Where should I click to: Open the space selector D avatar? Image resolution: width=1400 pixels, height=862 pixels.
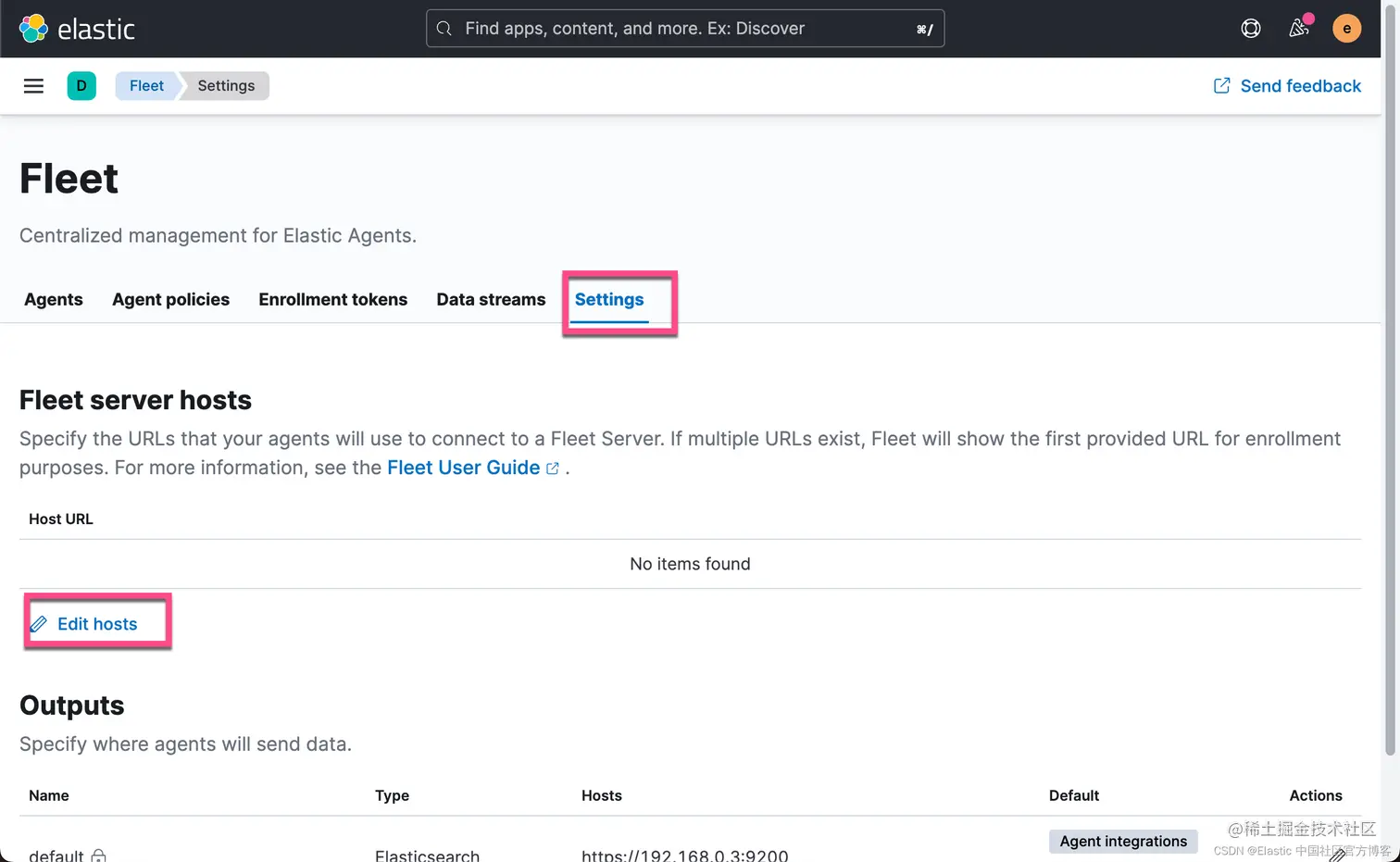[81, 86]
